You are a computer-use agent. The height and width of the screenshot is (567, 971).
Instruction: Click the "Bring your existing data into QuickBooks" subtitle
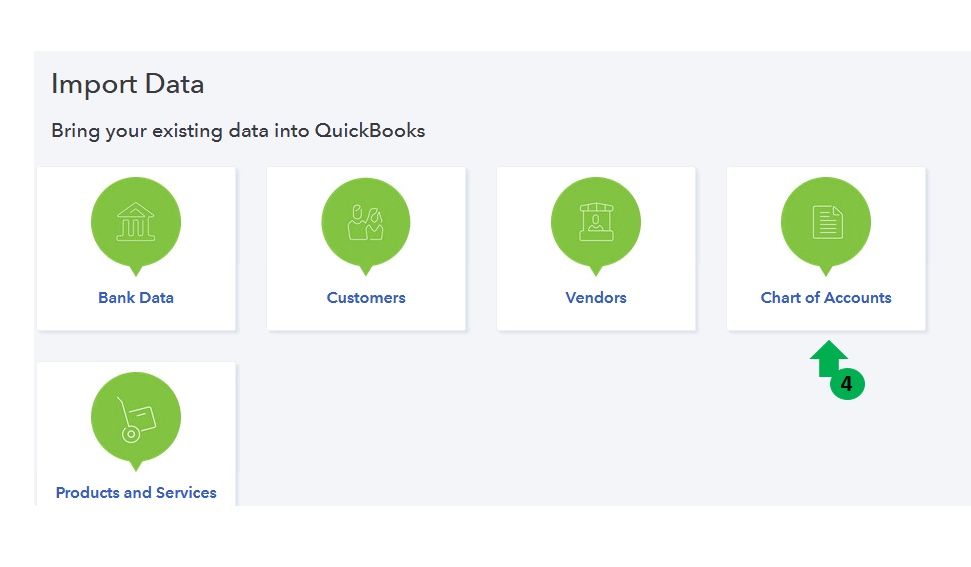(x=238, y=131)
